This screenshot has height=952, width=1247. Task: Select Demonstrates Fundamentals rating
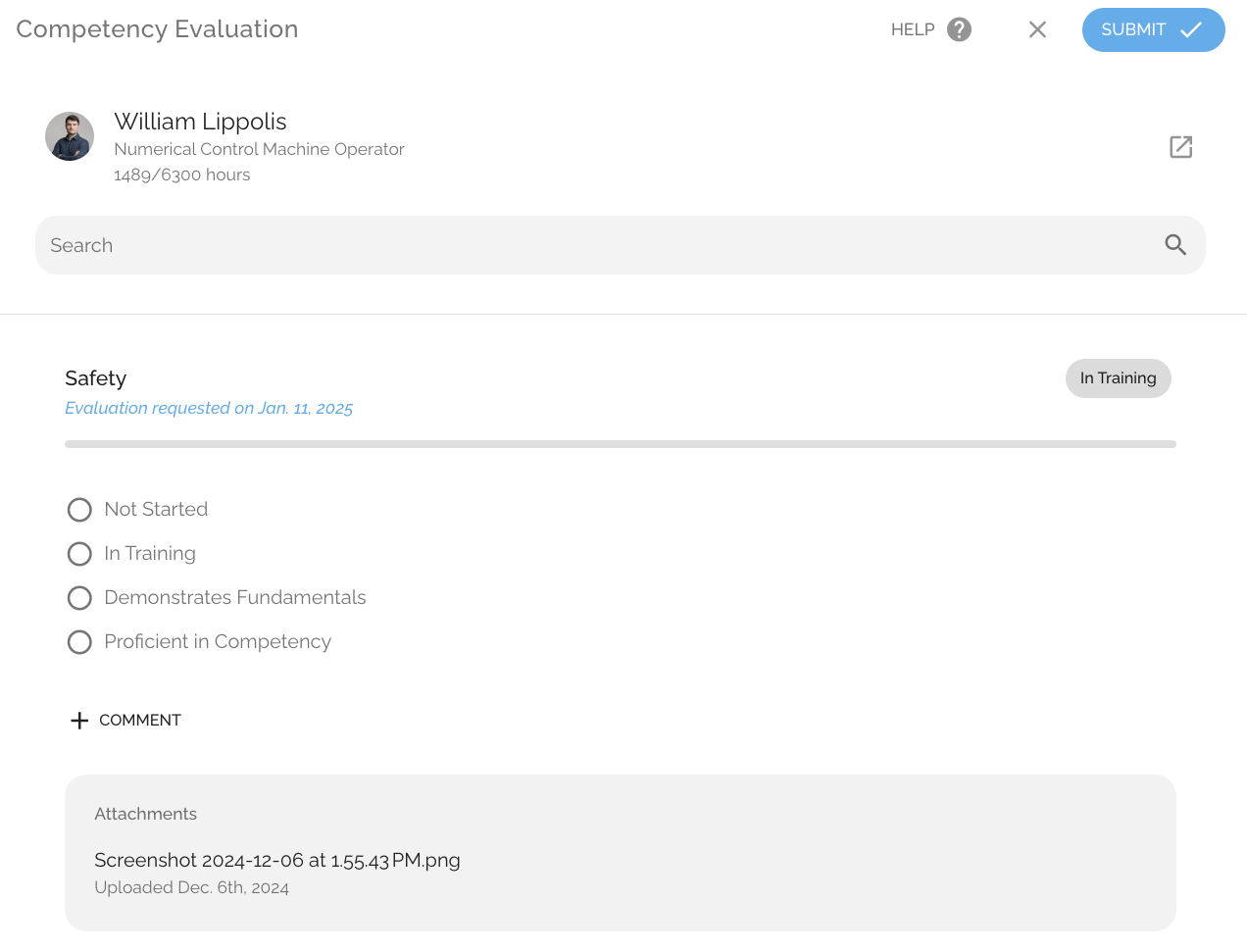coord(79,597)
